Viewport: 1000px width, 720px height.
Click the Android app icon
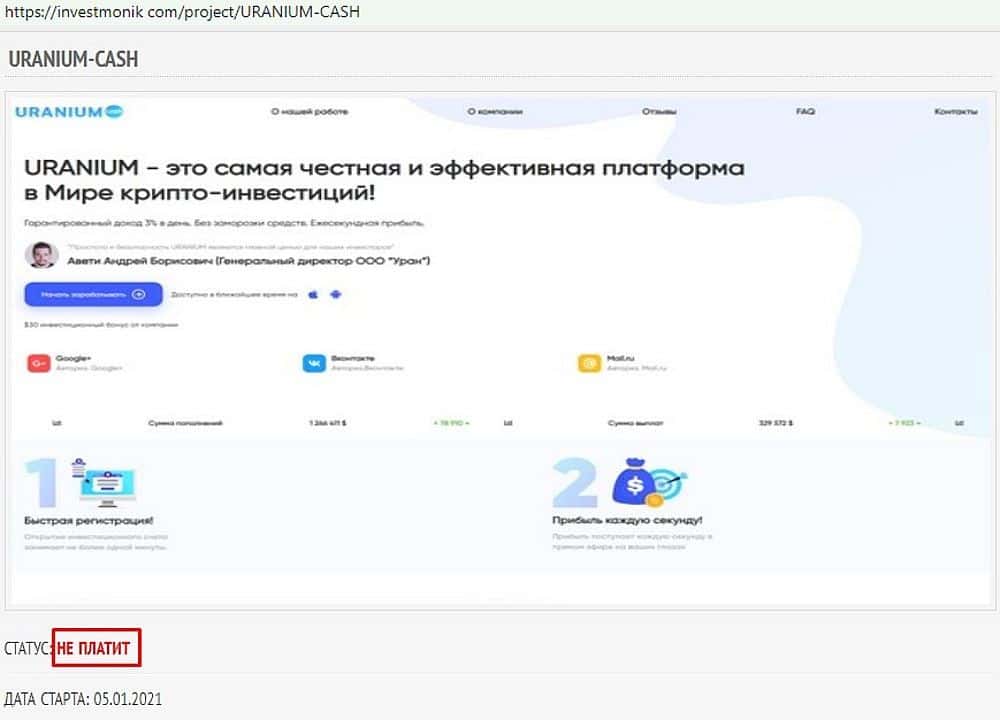(x=335, y=294)
